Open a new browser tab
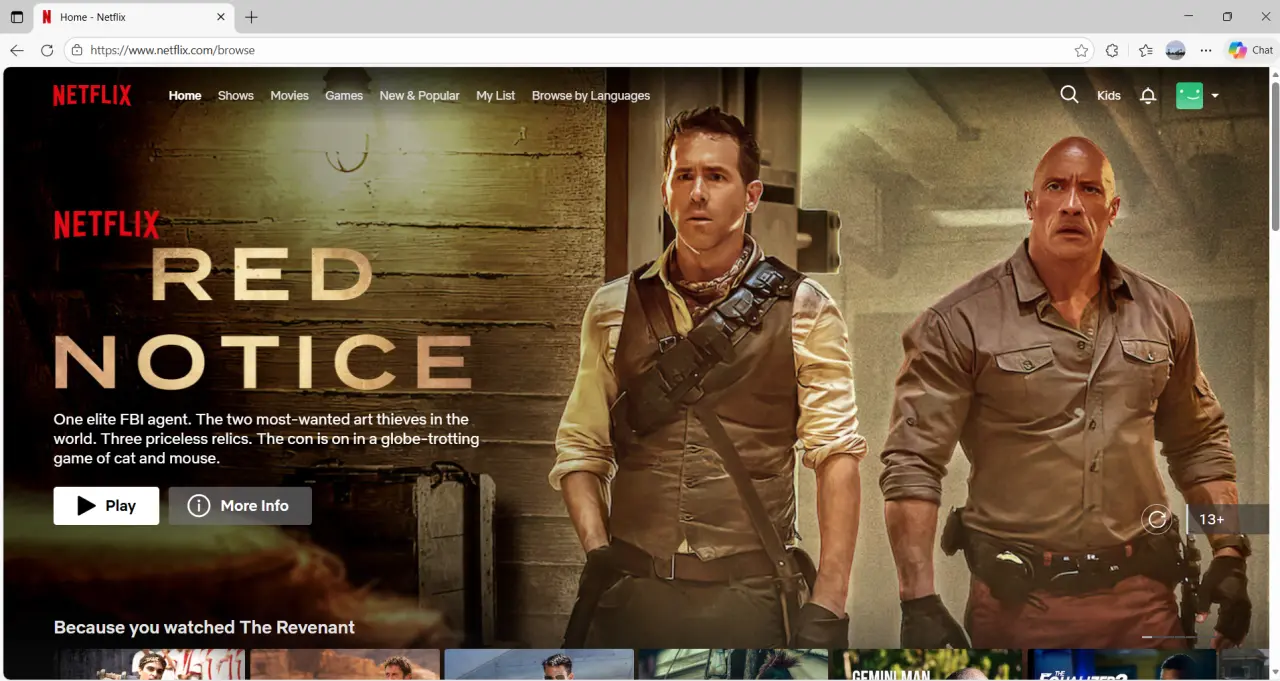 [x=251, y=17]
